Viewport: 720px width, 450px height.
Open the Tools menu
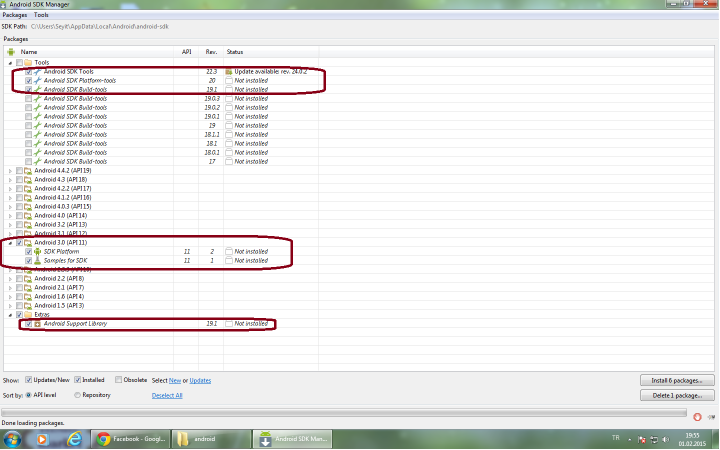(41, 15)
